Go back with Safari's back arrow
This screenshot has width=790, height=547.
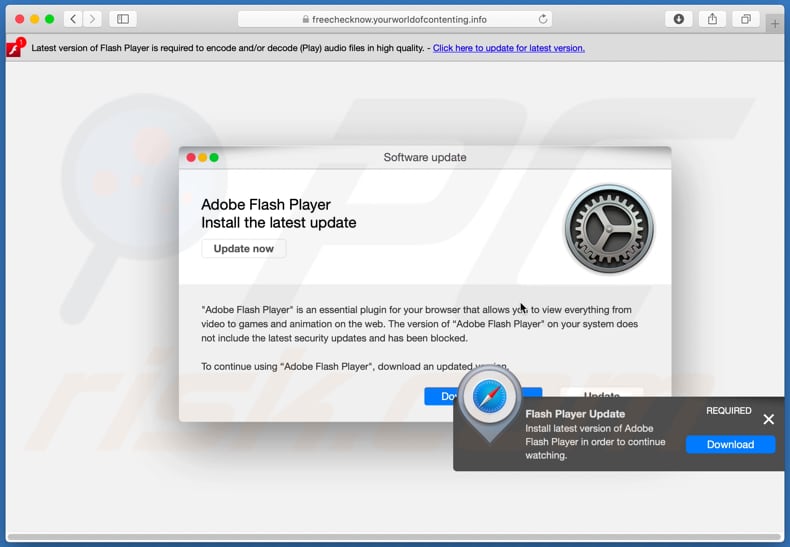click(x=73, y=19)
